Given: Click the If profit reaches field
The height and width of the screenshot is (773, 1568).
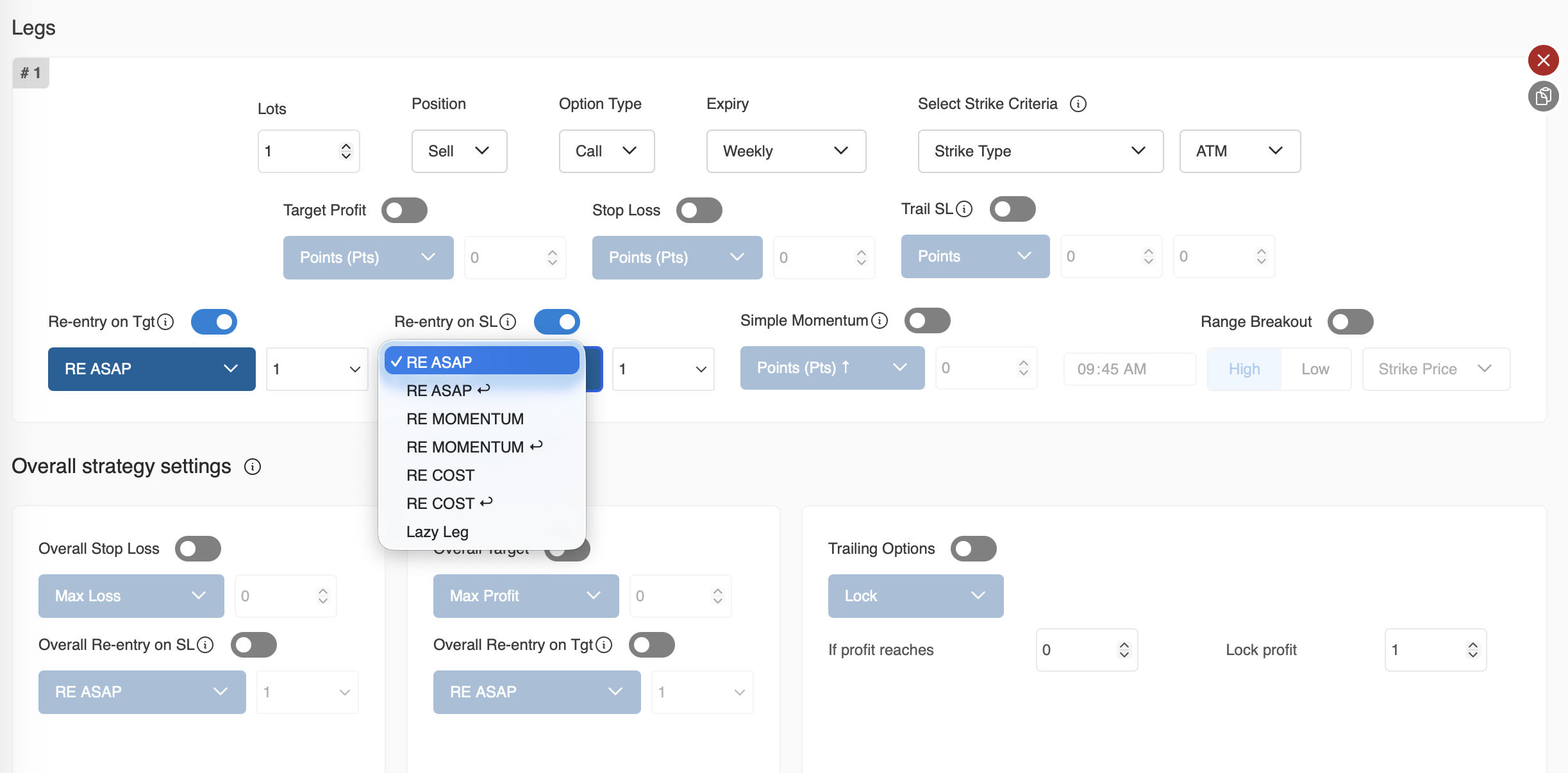Looking at the screenshot, I should click(1079, 650).
